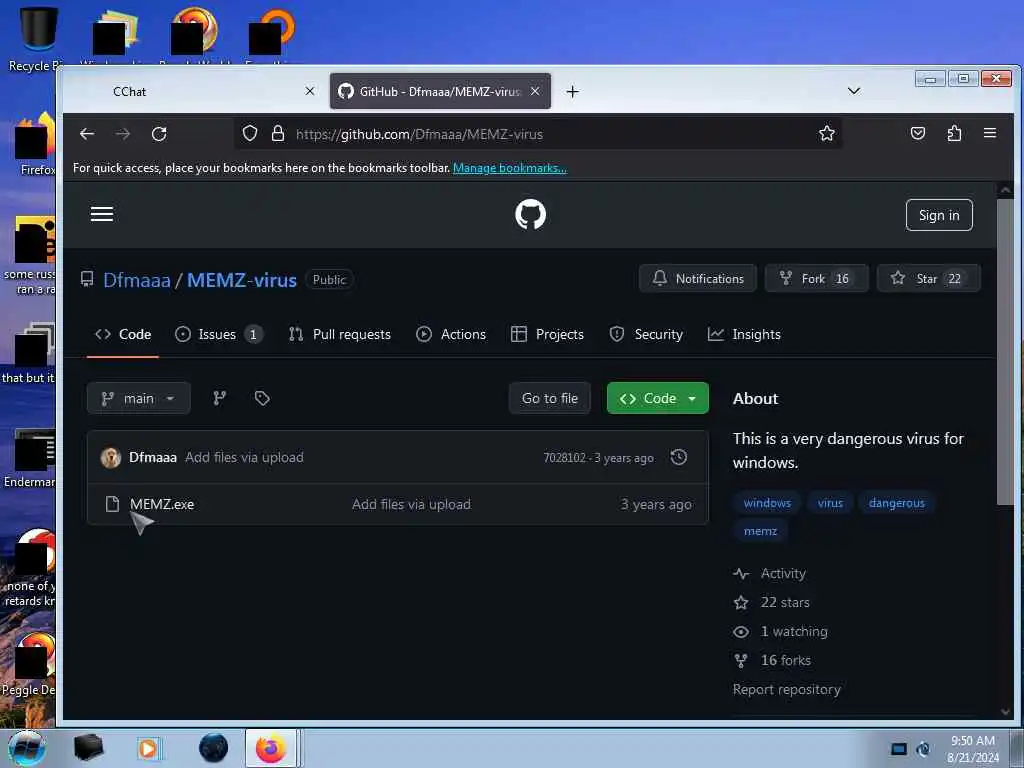Open the extensions puzzle icon
Screen dimensions: 1024x768
click(x=954, y=134)
